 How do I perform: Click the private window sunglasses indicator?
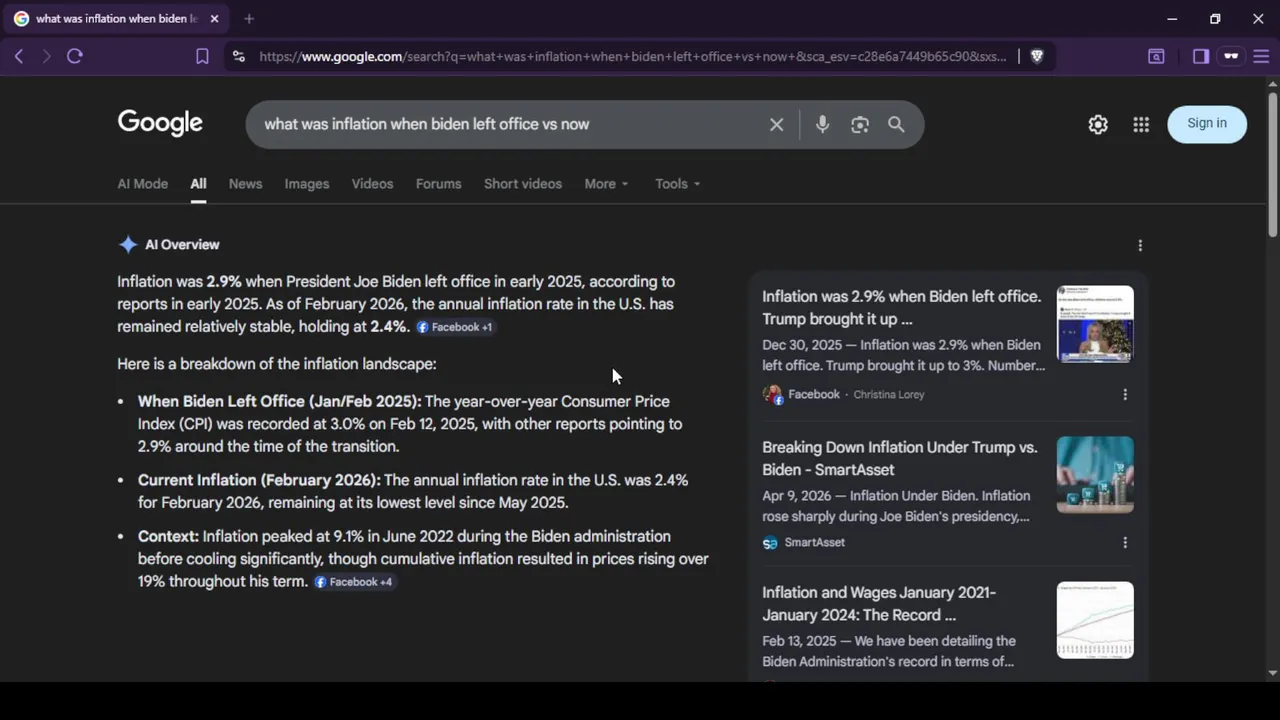click(x=1231, y=56)
